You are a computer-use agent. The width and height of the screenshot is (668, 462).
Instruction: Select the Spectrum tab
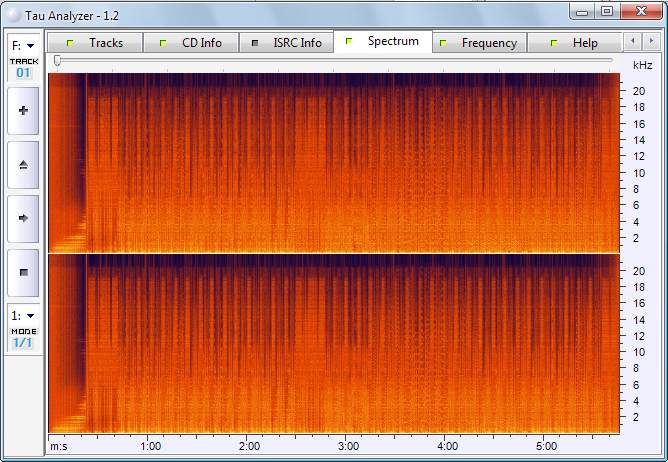pos(383,42)
